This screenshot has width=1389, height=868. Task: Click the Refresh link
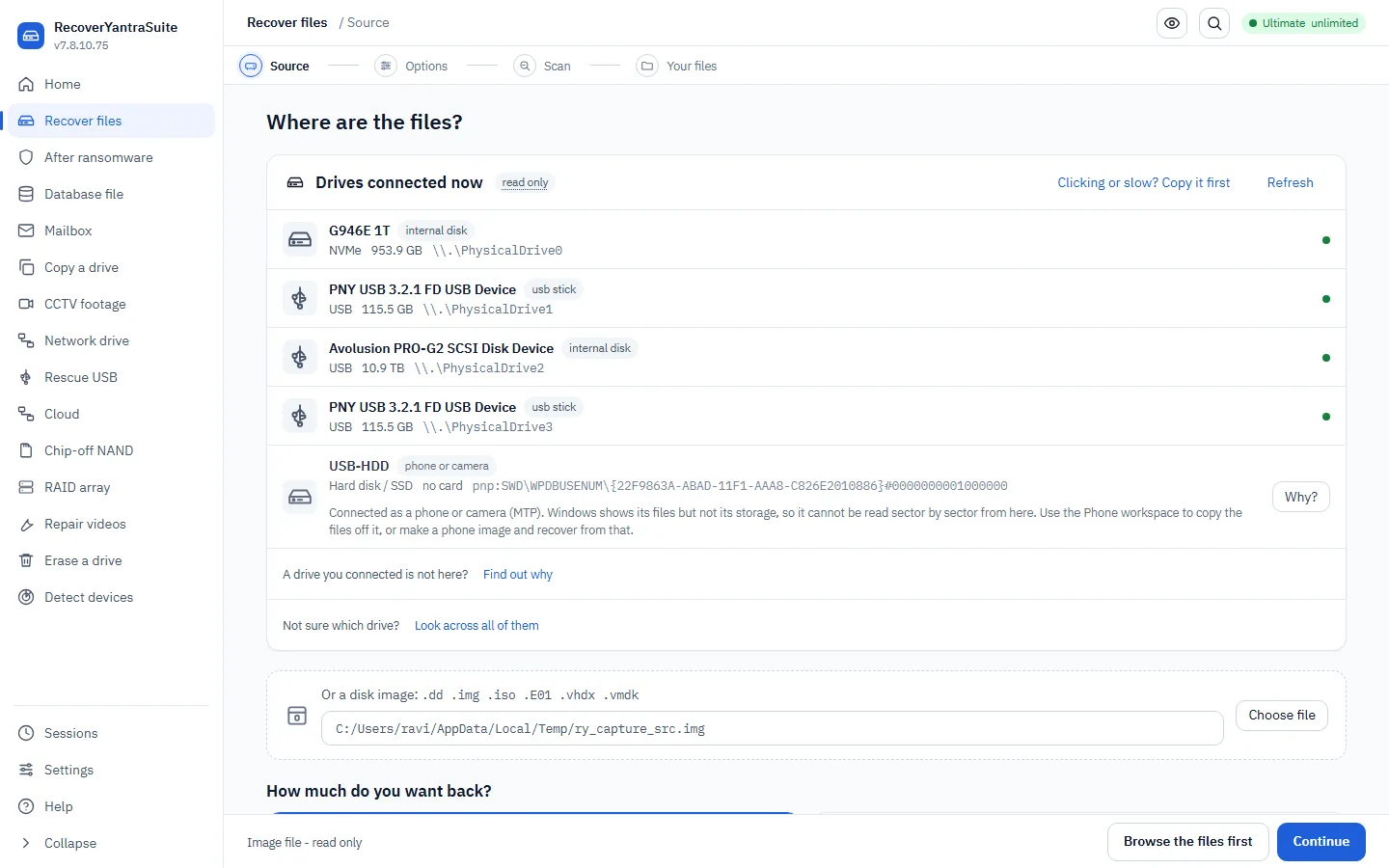[1290, 182]
